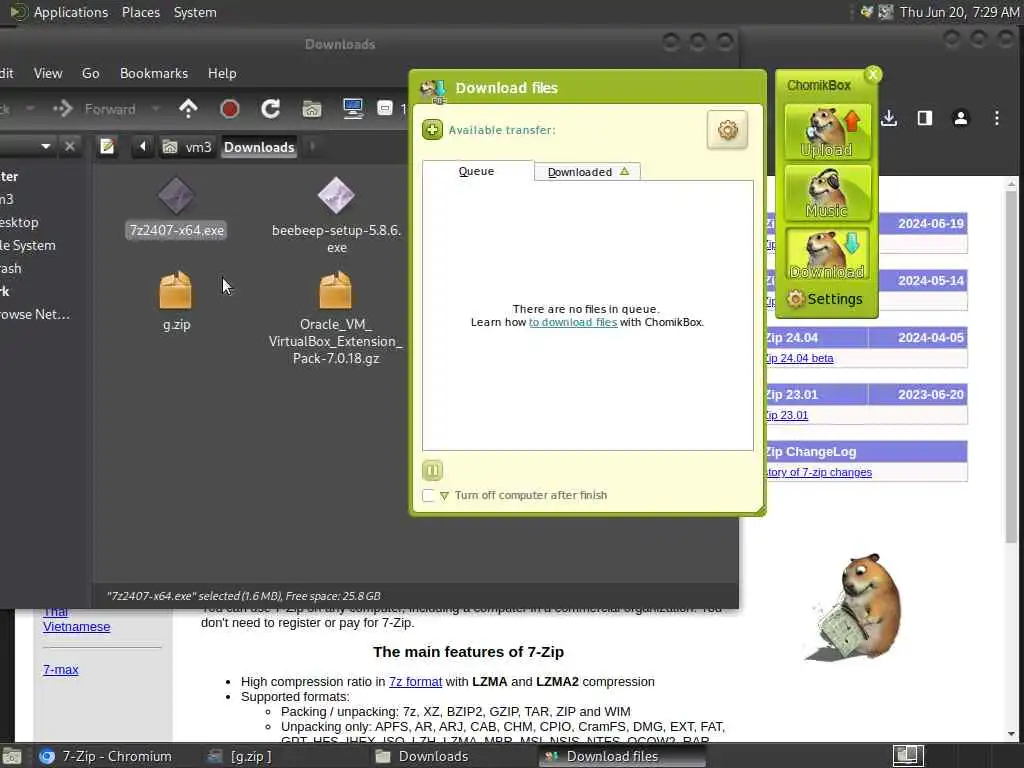Open the Bookmarks menu
The height and width of the screenshot is (768, 1024).
coord(153,73)
